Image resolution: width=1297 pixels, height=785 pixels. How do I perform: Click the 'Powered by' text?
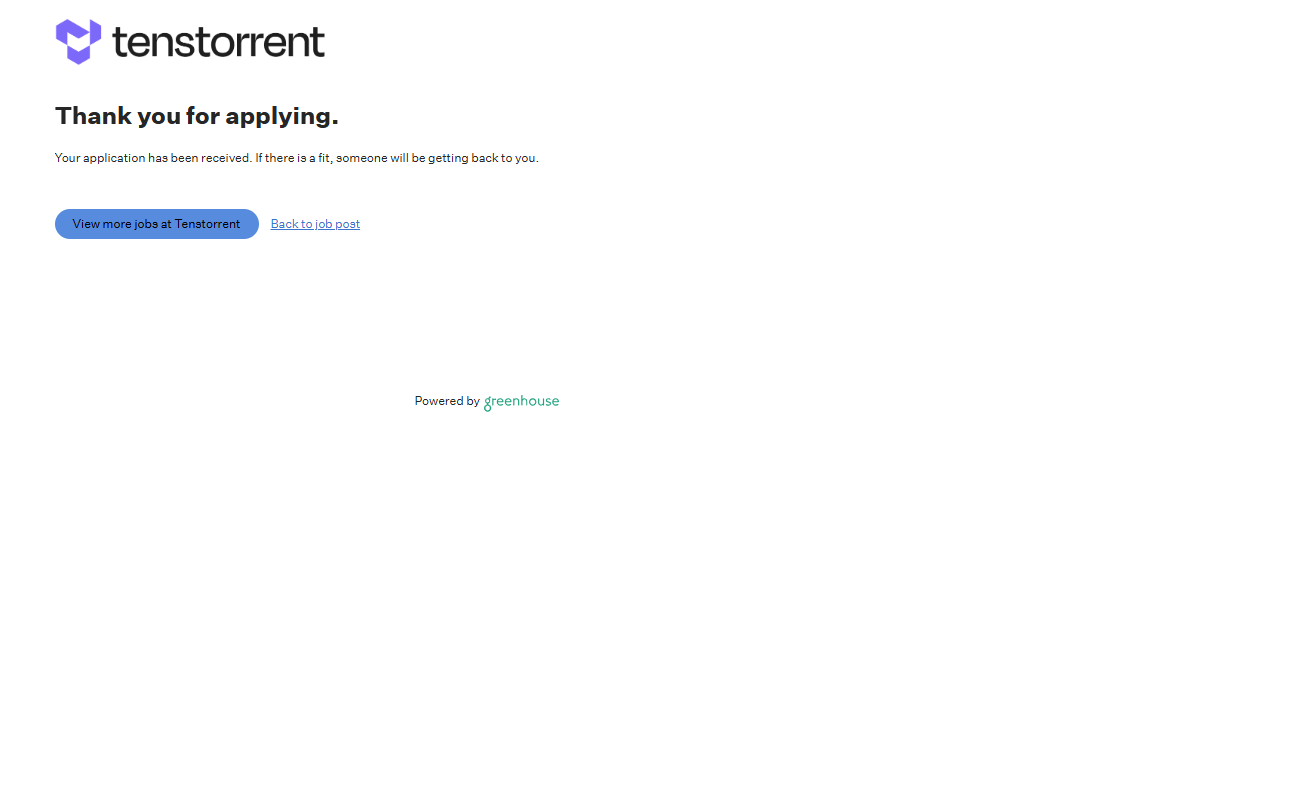(x=447, y=401)
